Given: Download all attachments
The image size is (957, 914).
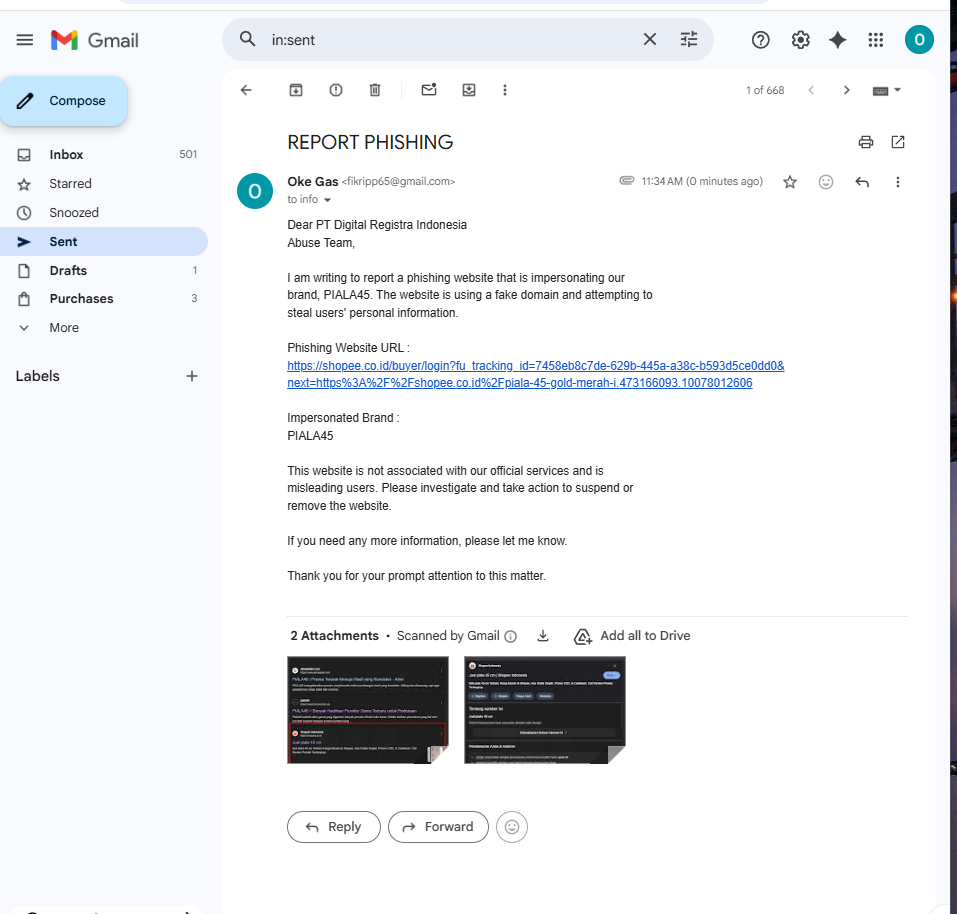Looking at the screenshot, I should pos(543,636).
